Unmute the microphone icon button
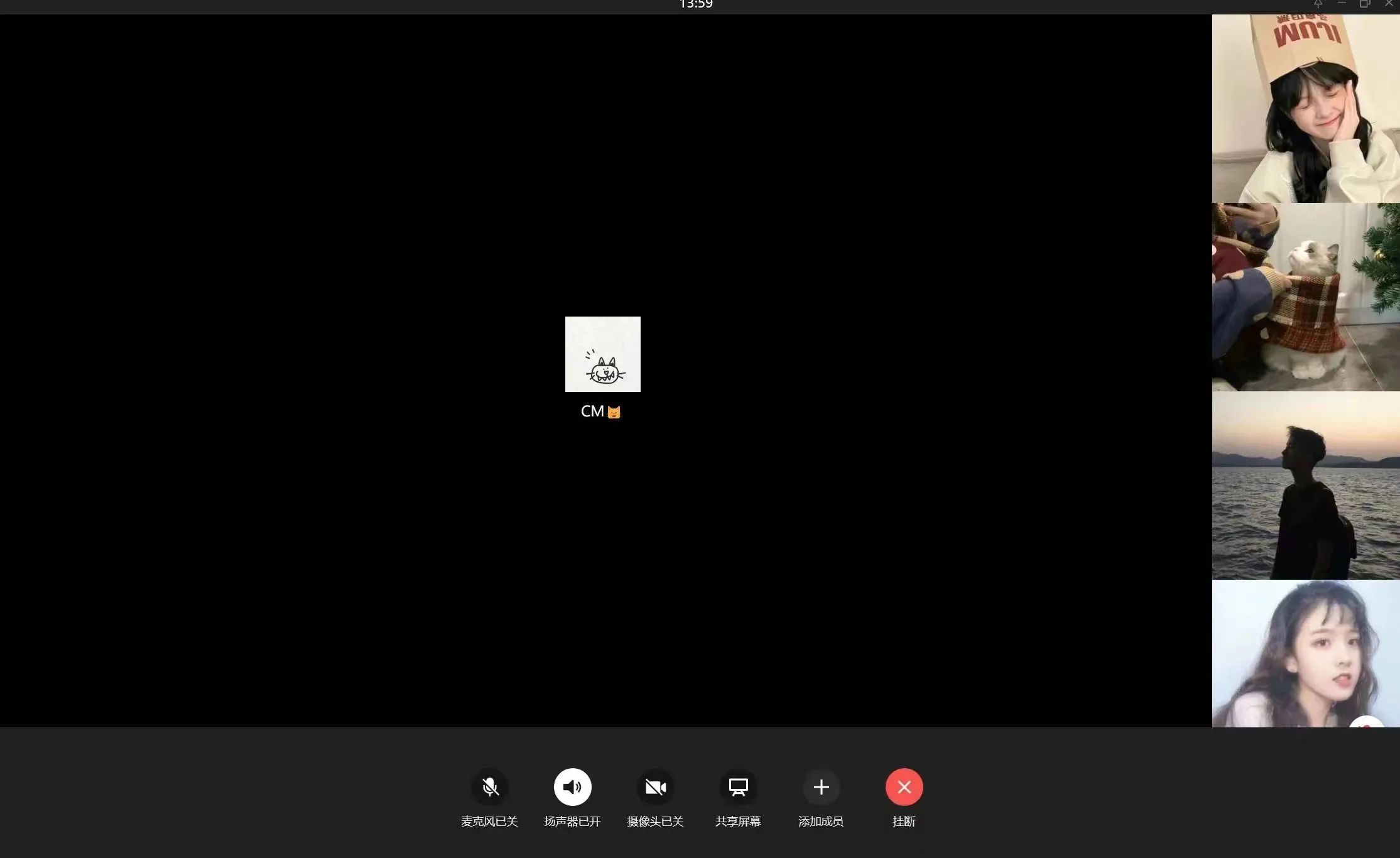 click(x=490, y=786)
